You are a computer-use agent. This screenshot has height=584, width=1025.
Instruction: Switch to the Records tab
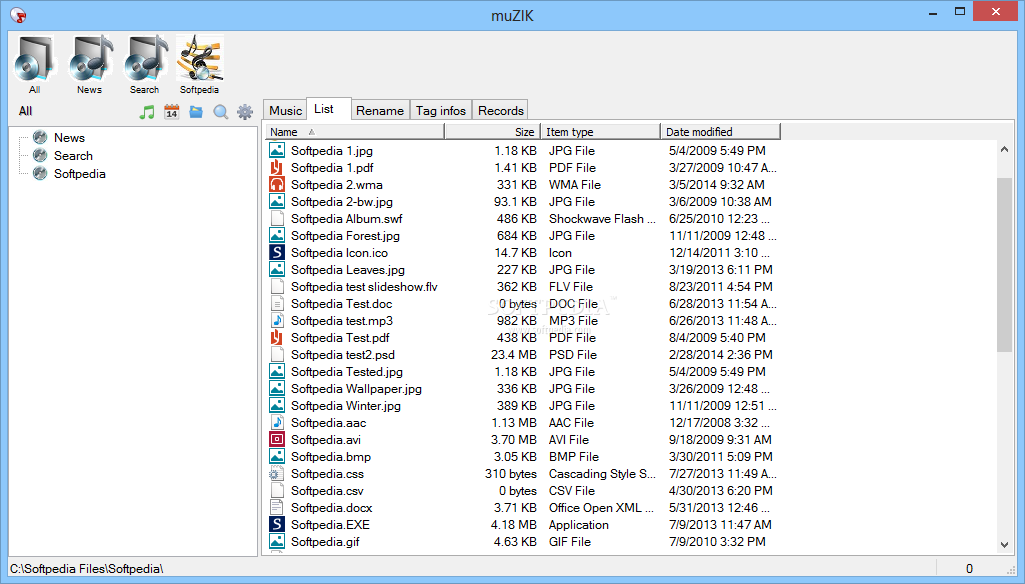501,111
